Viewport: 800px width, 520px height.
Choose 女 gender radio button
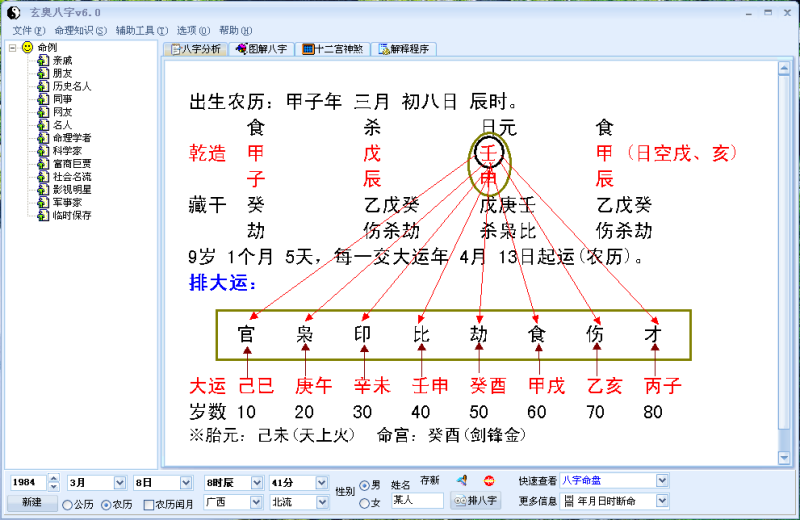(x=364, y=503)
